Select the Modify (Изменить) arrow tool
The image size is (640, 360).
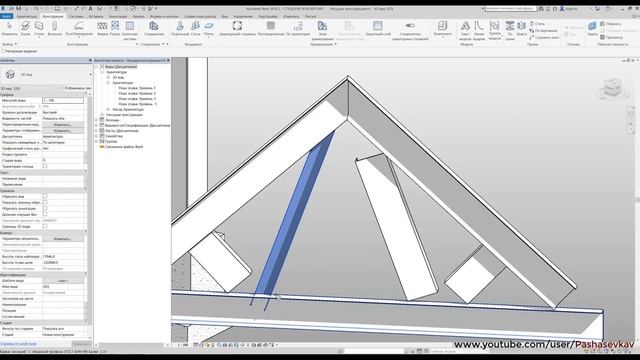9,29
